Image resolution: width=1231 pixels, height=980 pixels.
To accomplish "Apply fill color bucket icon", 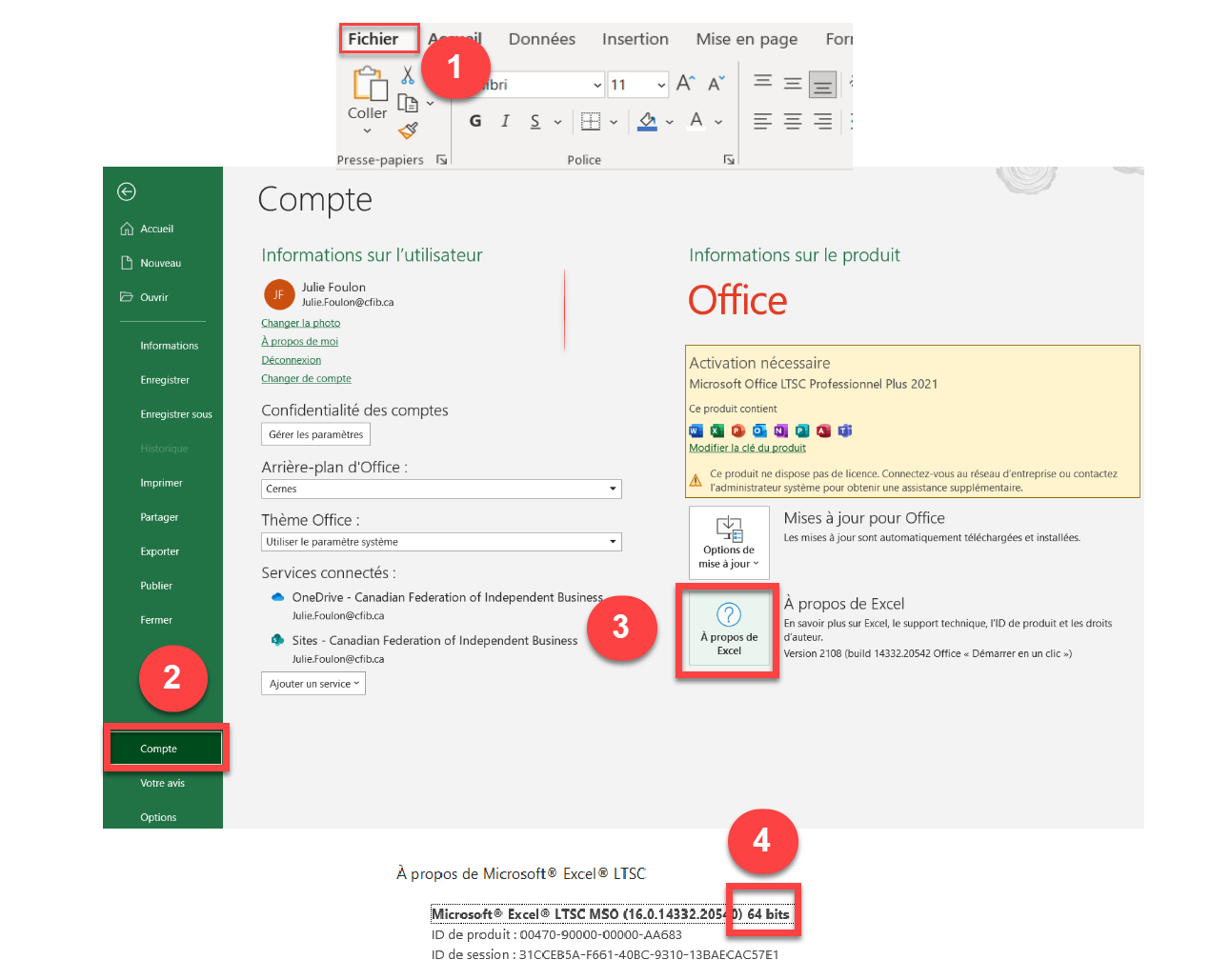I will point(648,121).
